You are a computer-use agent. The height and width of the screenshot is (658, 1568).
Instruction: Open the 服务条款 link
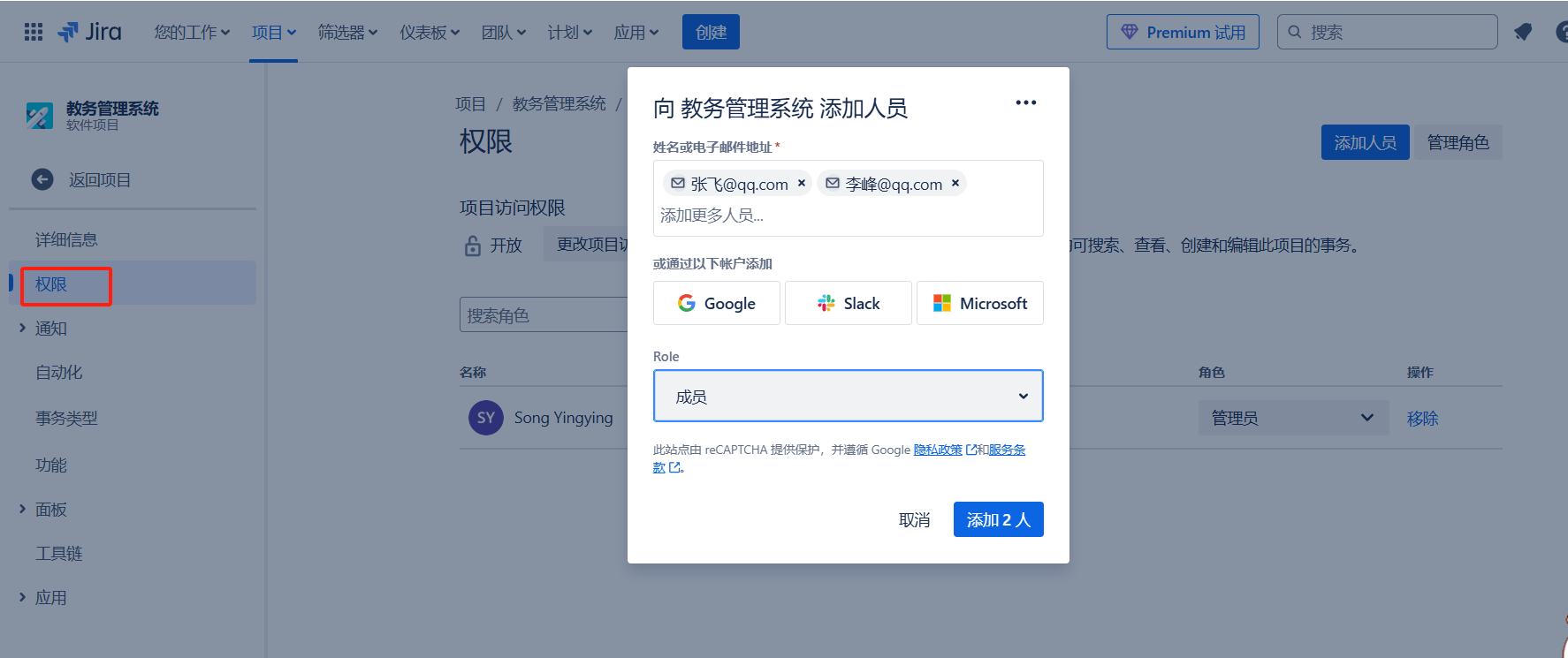coord(1007,450)
